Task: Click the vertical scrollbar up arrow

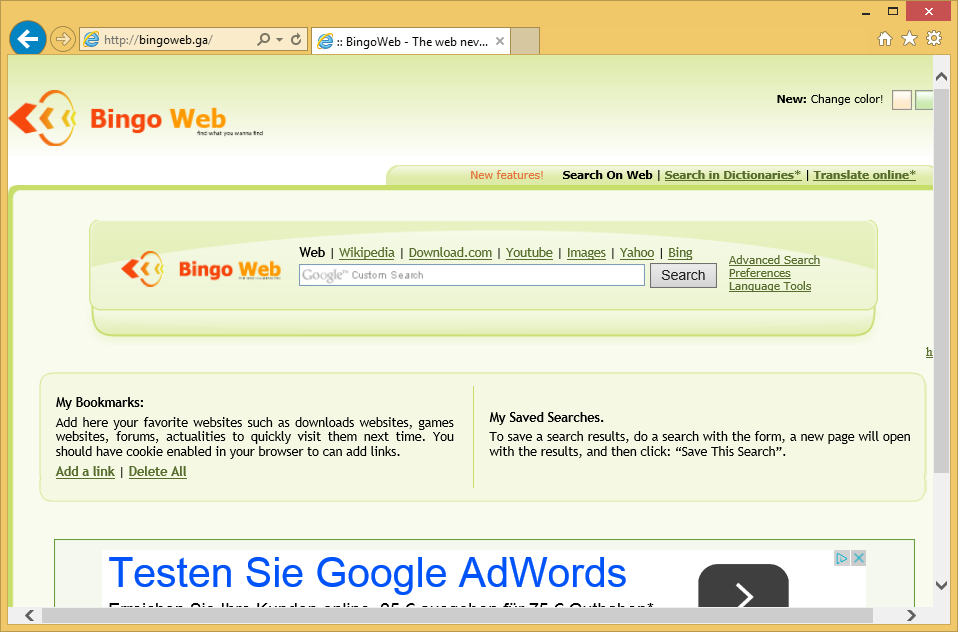Action: point(941,76)
